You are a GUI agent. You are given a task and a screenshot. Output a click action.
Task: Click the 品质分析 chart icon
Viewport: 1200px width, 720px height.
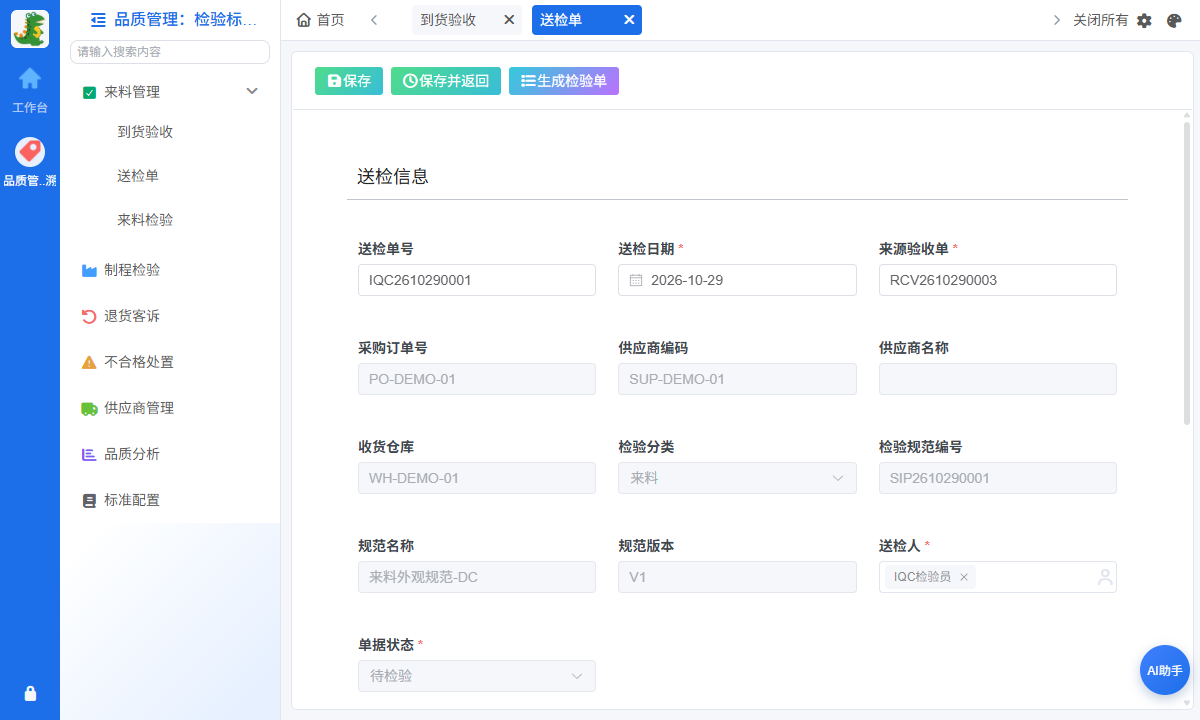click(89, 454)
